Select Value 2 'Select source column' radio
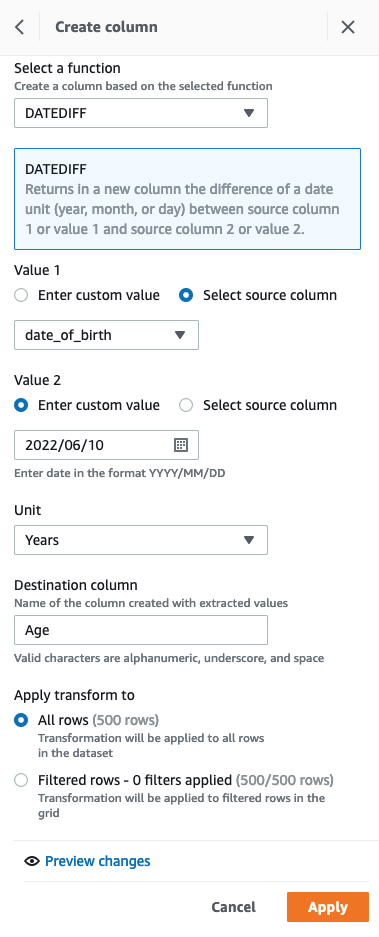Image resolution: width=379 pixels, height=937 pixels. point(186,405)
